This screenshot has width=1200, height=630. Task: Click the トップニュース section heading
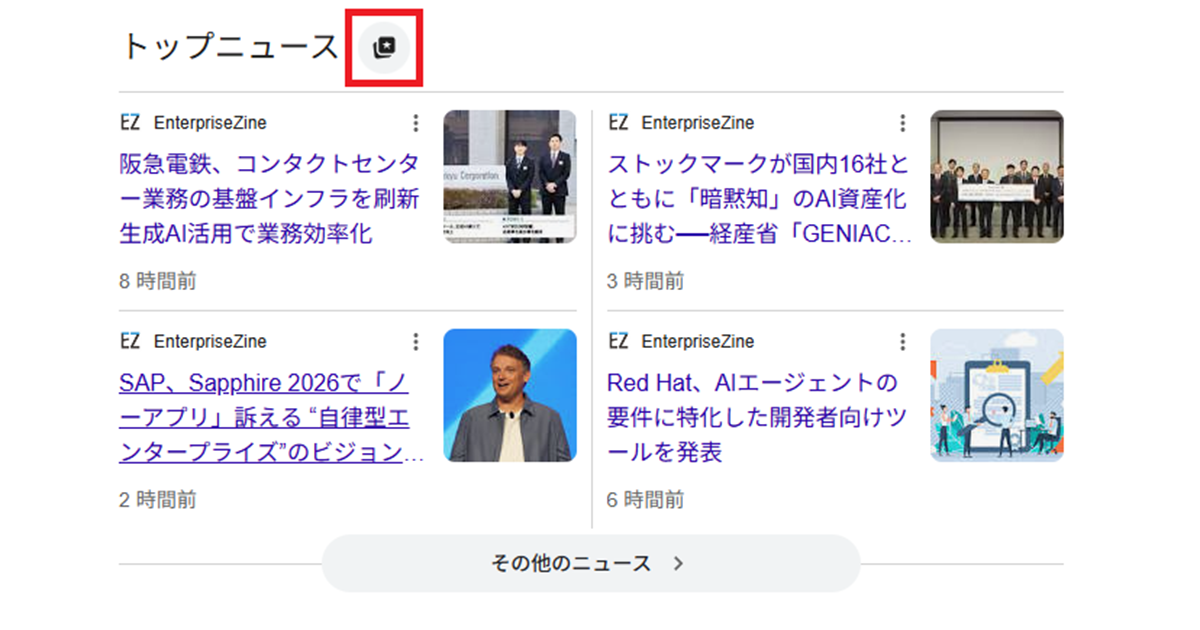pos(230,47)
